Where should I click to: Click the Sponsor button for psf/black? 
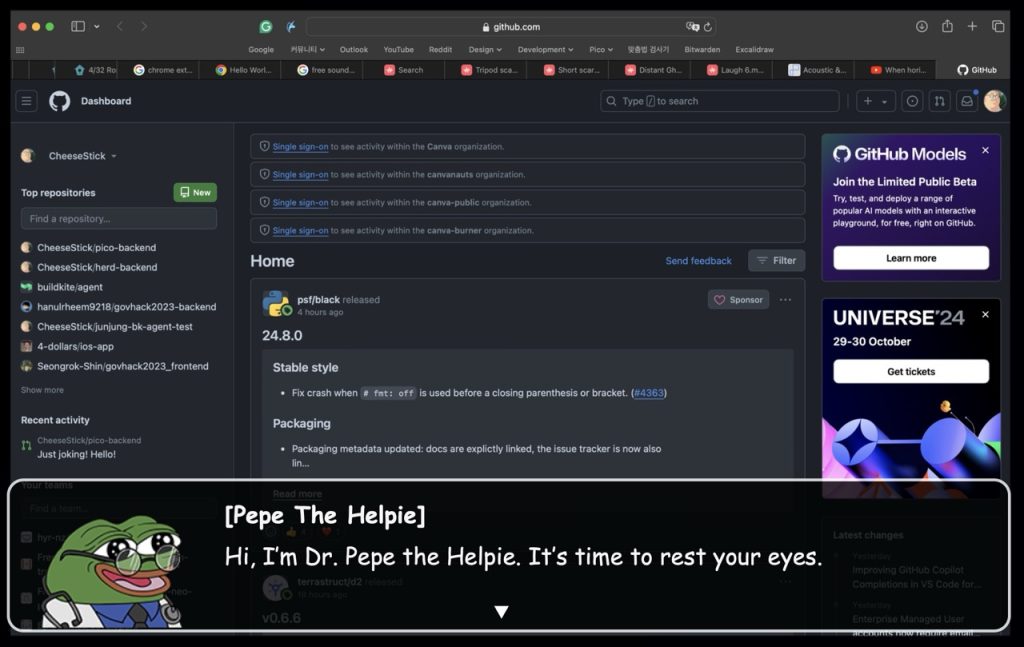[x=738, y=300]
